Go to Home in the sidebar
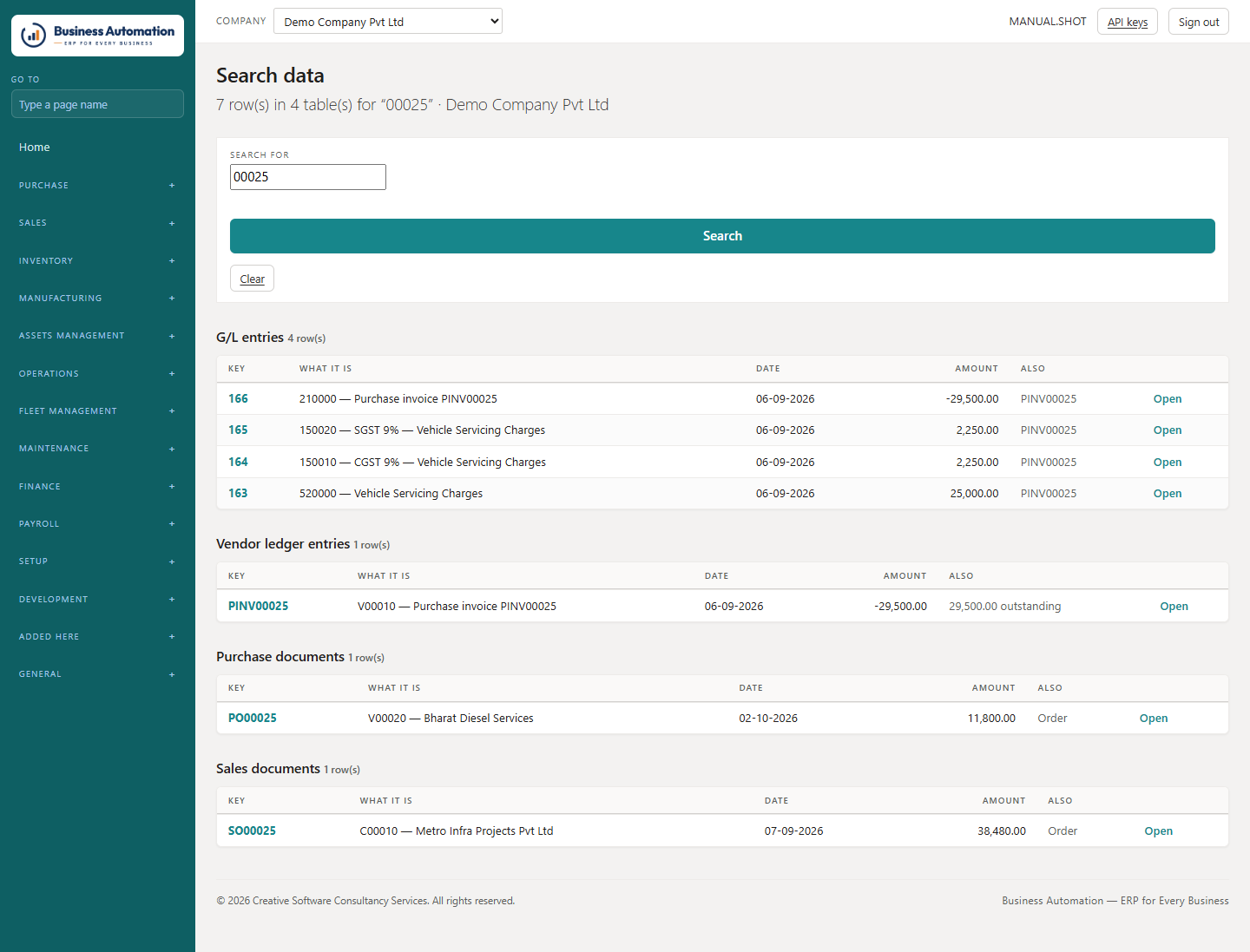This screenshot has height=952, width=1250. pyautogui.click(x=35, y=148)
